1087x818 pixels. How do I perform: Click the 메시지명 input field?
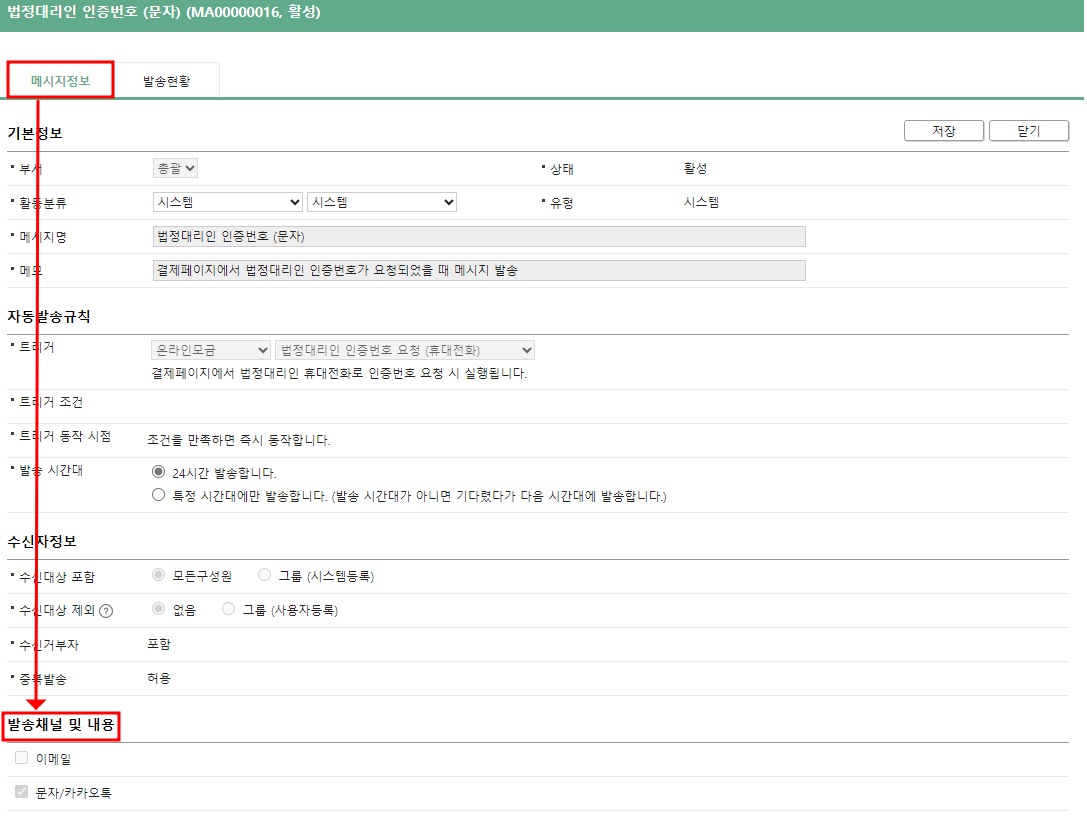478,237
